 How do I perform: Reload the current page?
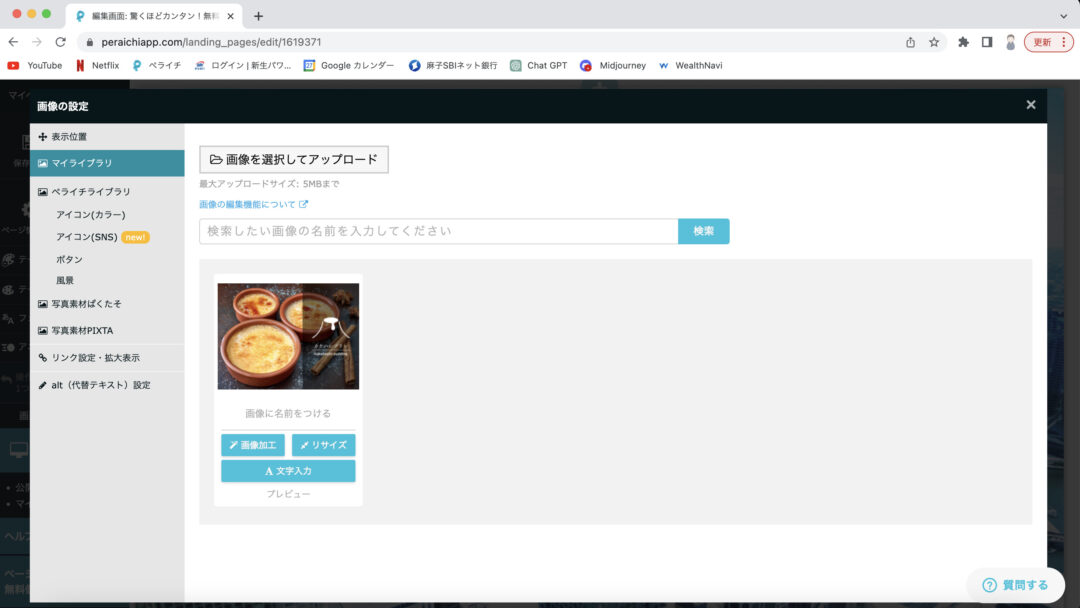61,42
